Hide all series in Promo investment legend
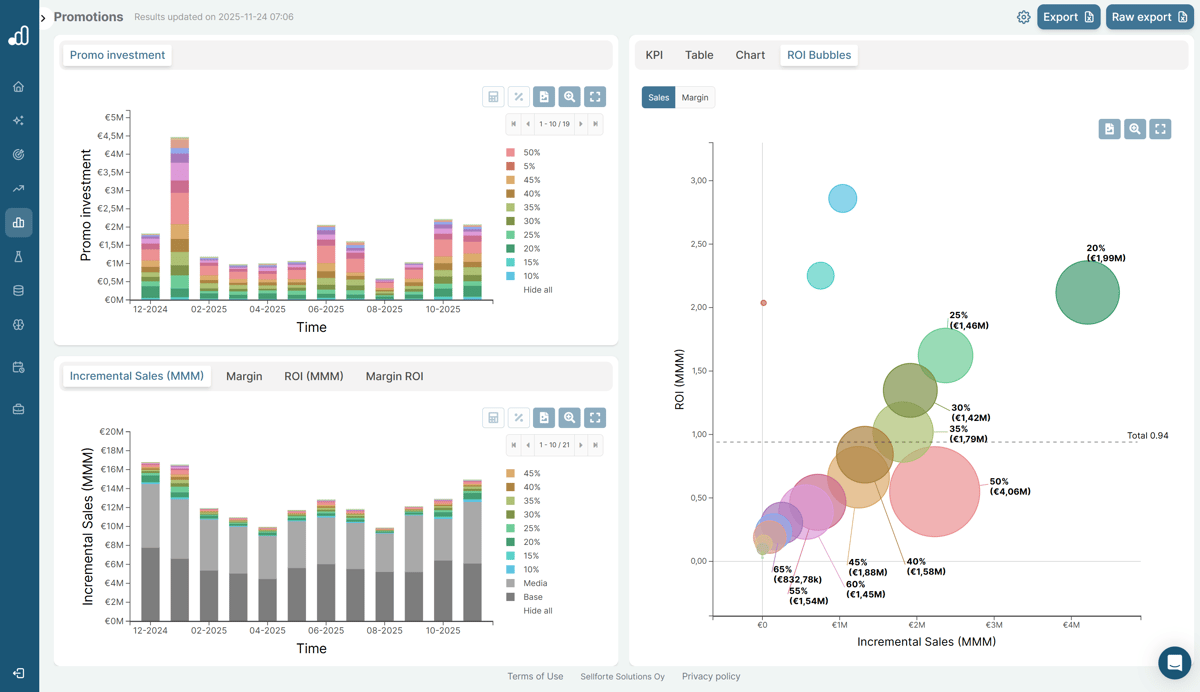 tap(537, 290)
